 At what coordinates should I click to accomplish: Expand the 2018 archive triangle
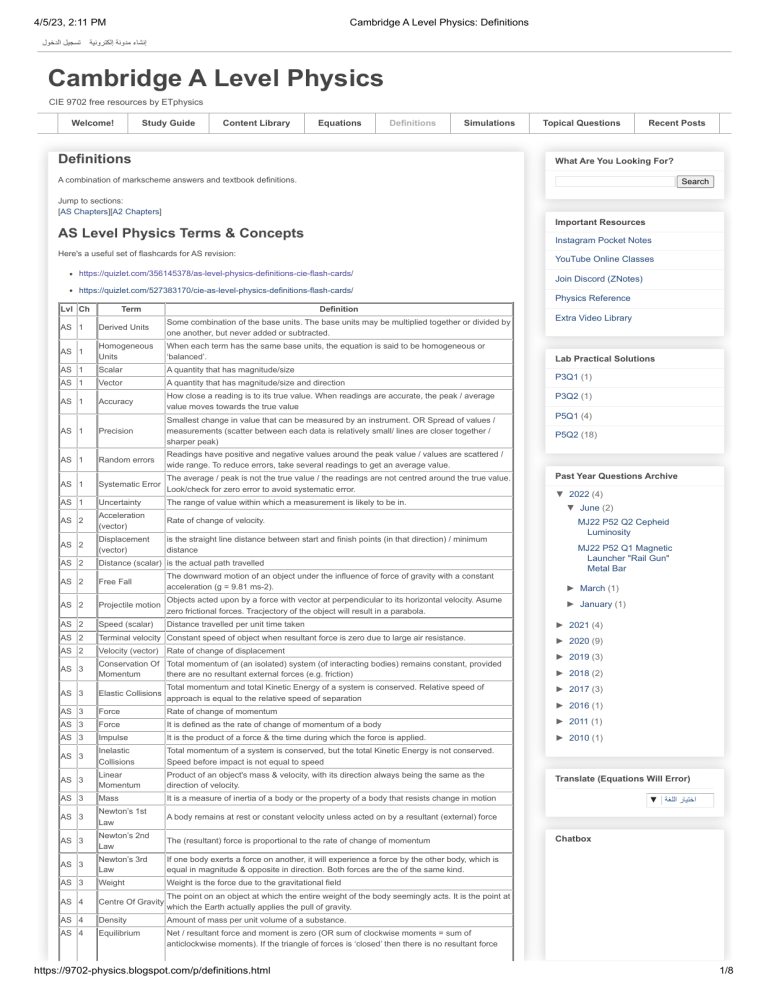click(x=560, y=673)
